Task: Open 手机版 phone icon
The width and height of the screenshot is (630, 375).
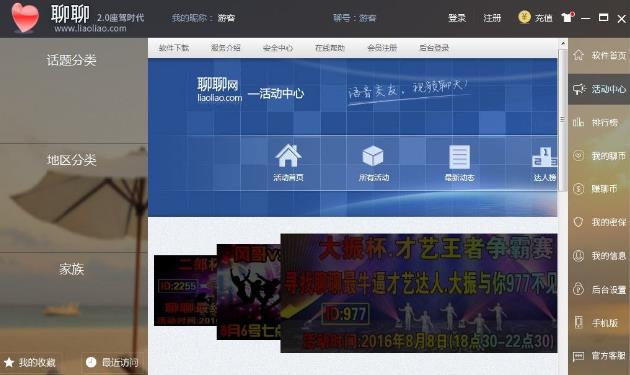Action: [x=578, y=322]
